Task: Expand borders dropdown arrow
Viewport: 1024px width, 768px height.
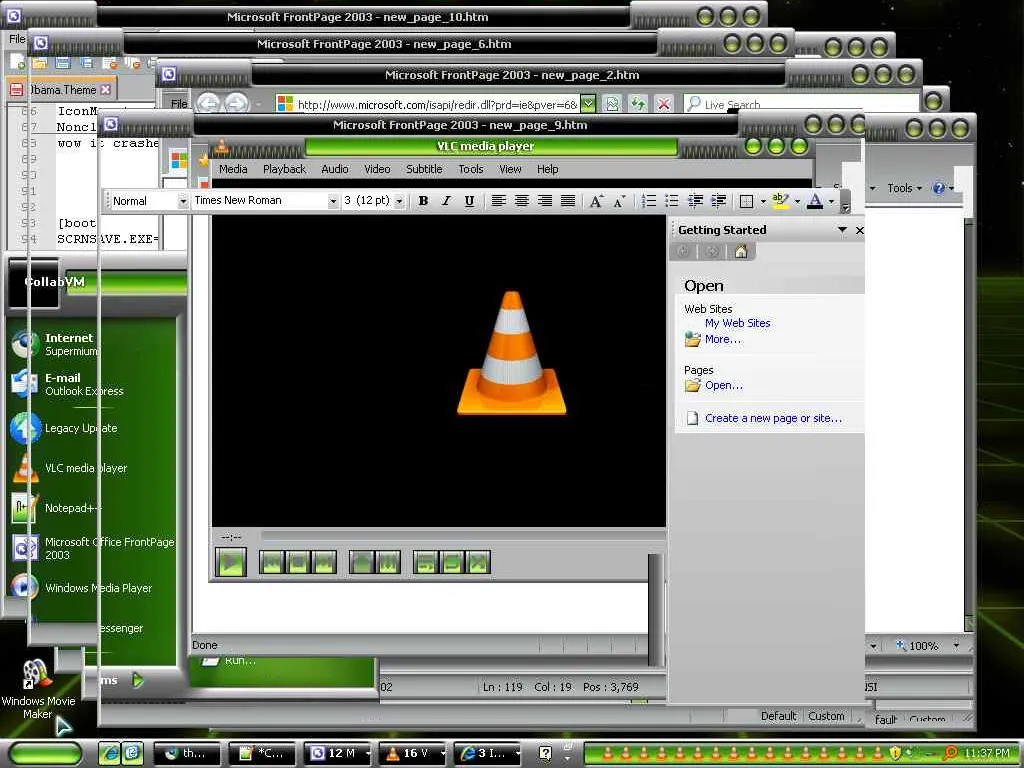Action: click(x=763, y=201)
